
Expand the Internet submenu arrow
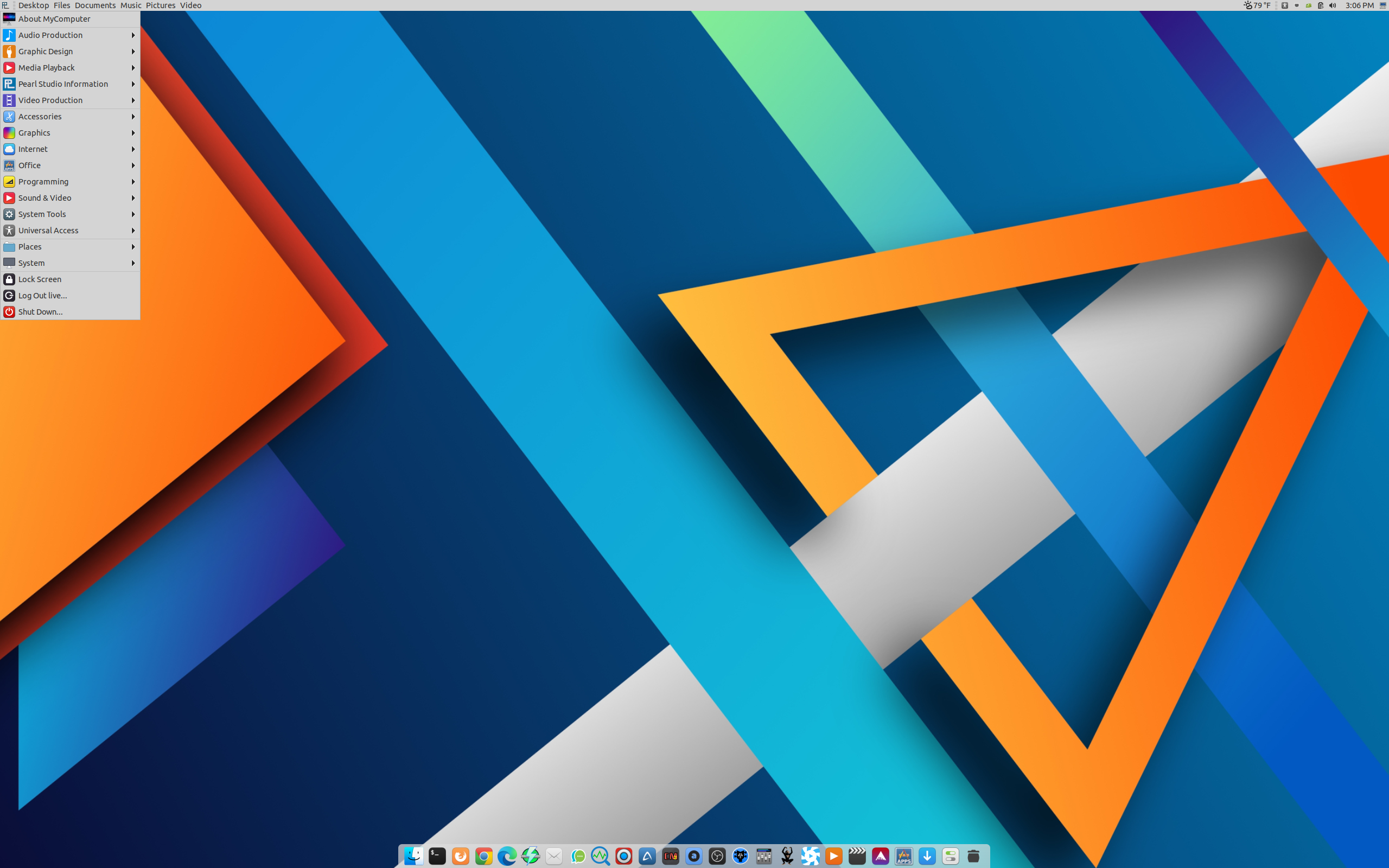coord(133,149)
